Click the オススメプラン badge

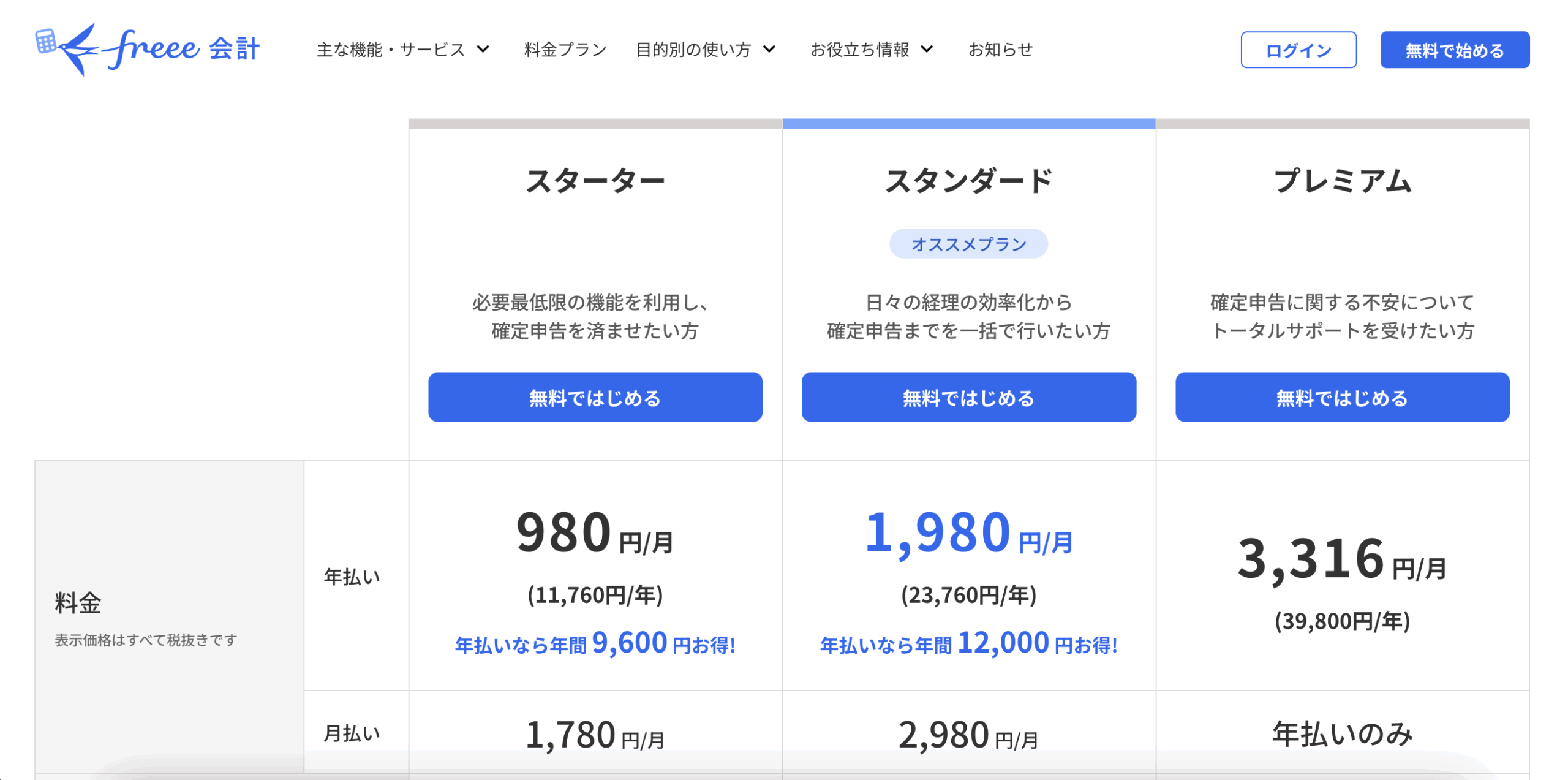[x=968, y=244]
